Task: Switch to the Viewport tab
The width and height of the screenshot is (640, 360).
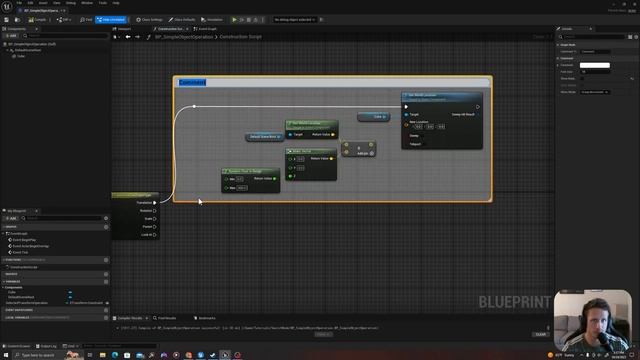Action: click(x=122, y=29)
